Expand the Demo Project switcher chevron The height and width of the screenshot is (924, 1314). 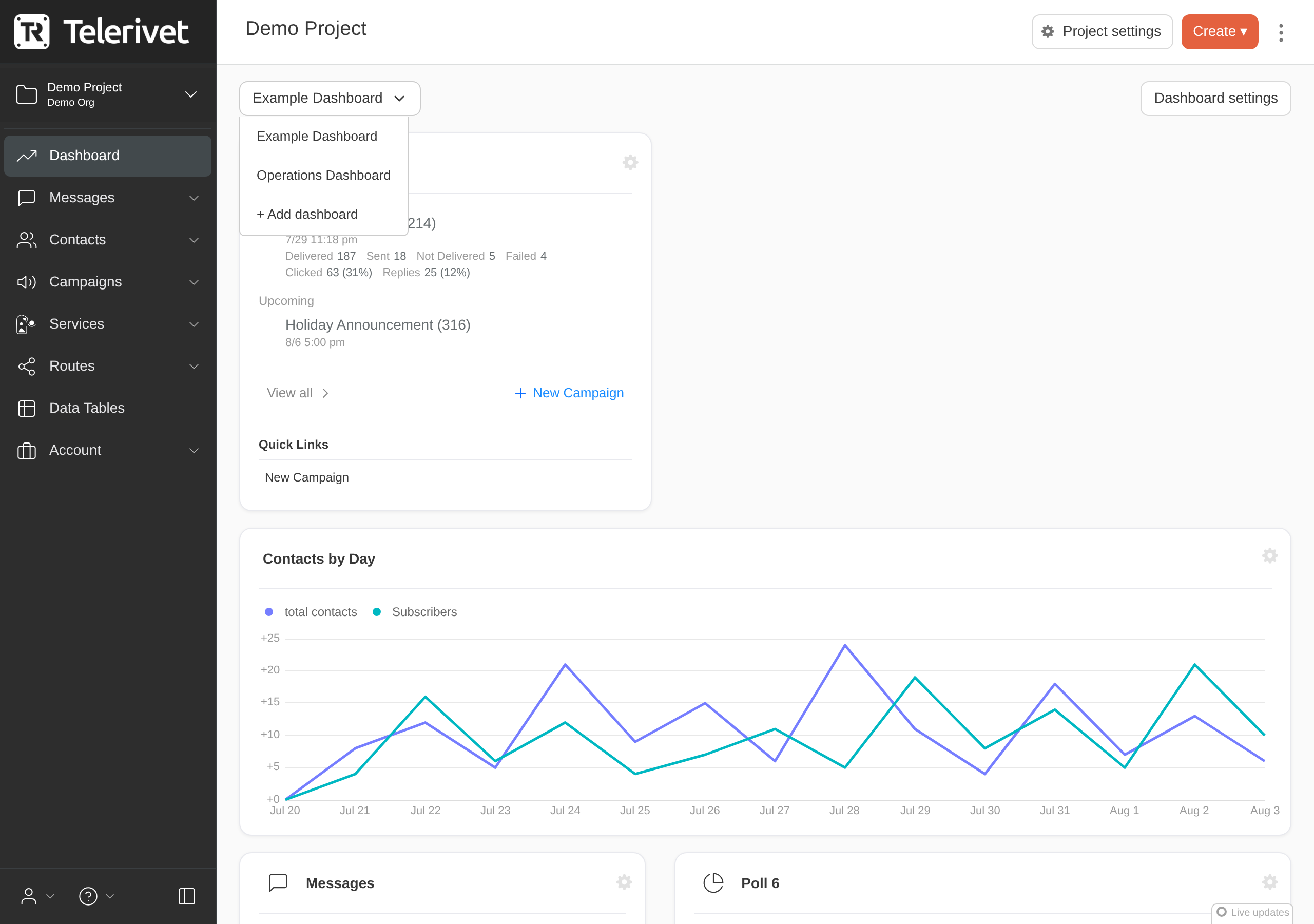[x=191, y=94]
